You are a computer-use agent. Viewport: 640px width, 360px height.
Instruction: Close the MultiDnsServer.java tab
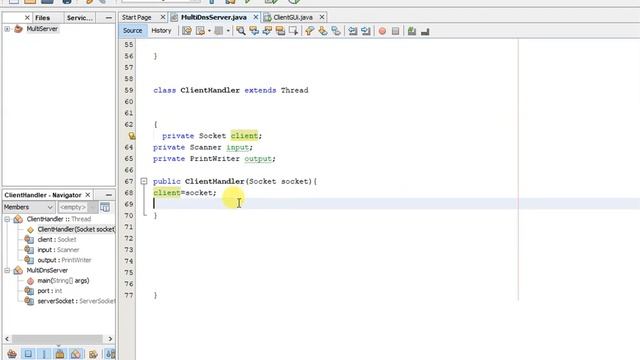(256, 17)
